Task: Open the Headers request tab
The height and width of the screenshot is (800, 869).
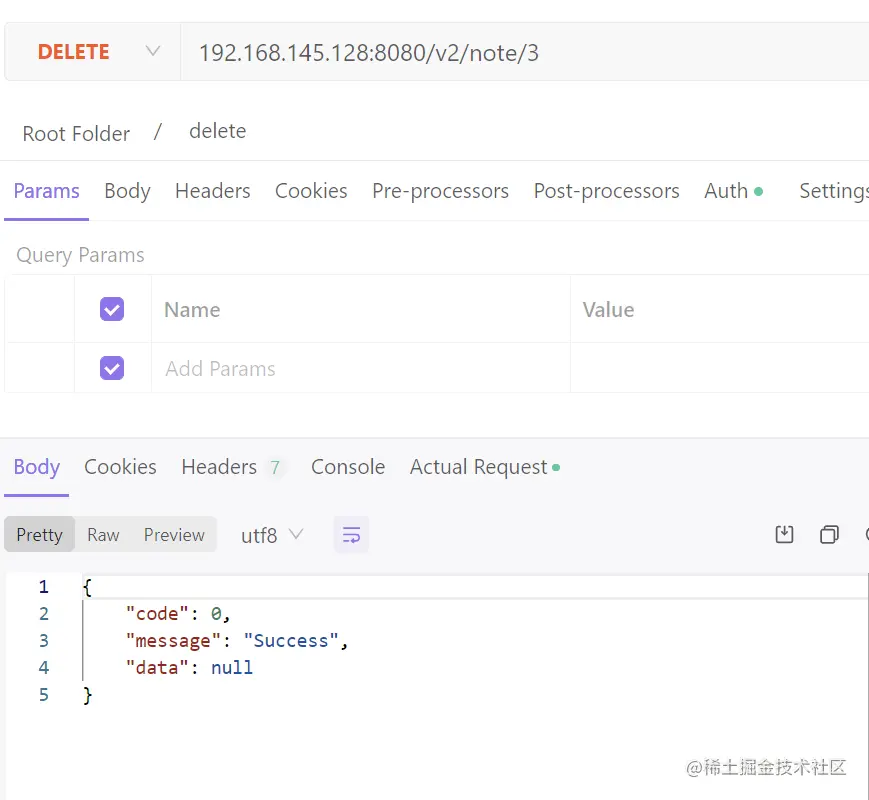Action: 212,191
